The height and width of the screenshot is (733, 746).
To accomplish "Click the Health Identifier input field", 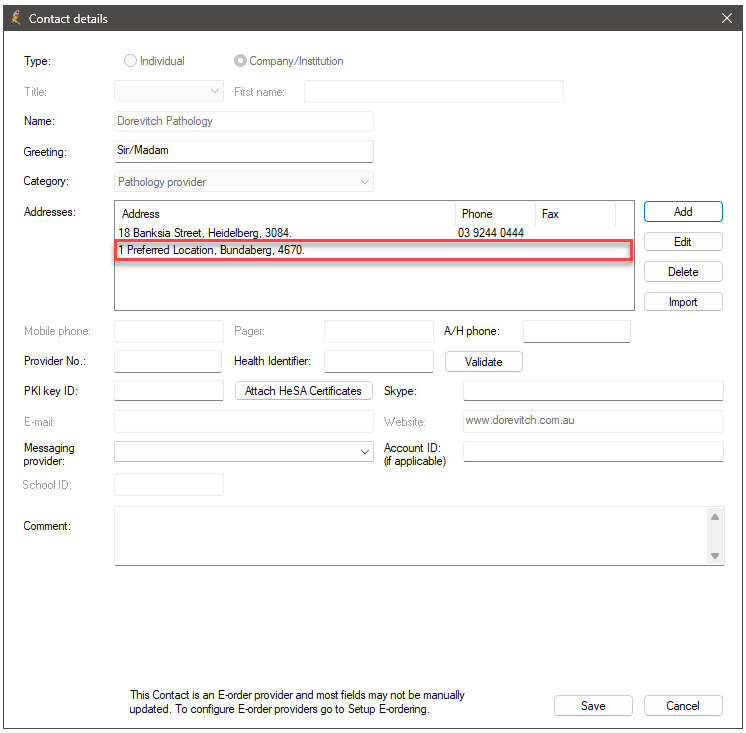I will pyautogui.click(x=379, y=362).
